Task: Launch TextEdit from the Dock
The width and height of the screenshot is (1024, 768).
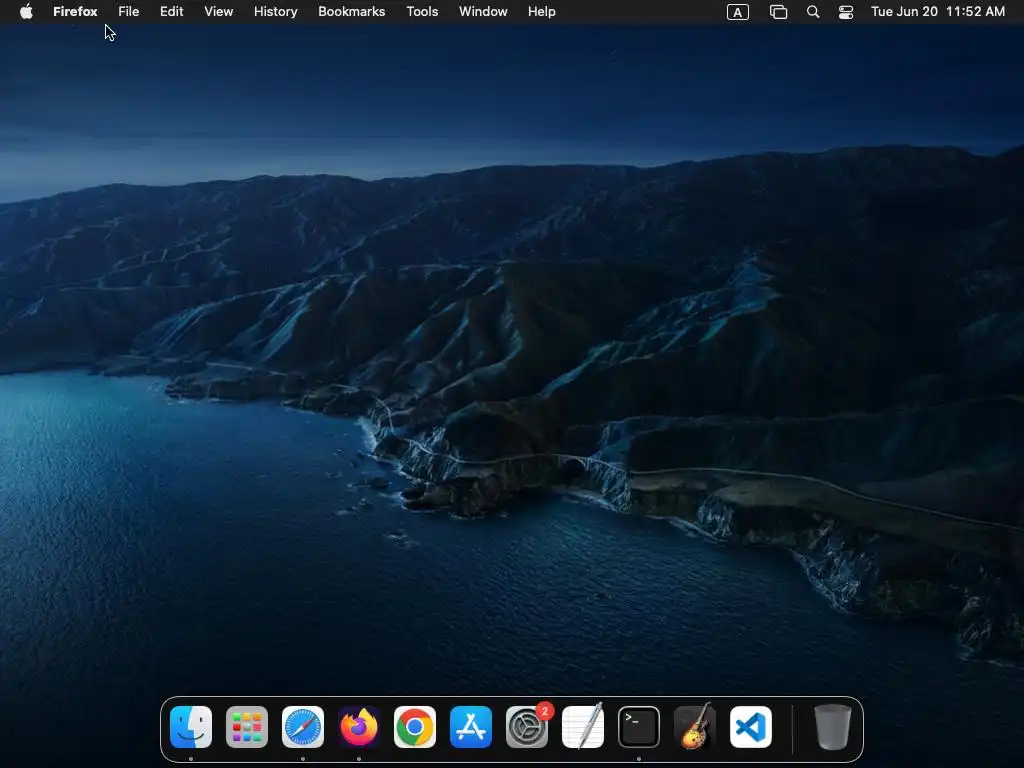Action: point(583,727)
